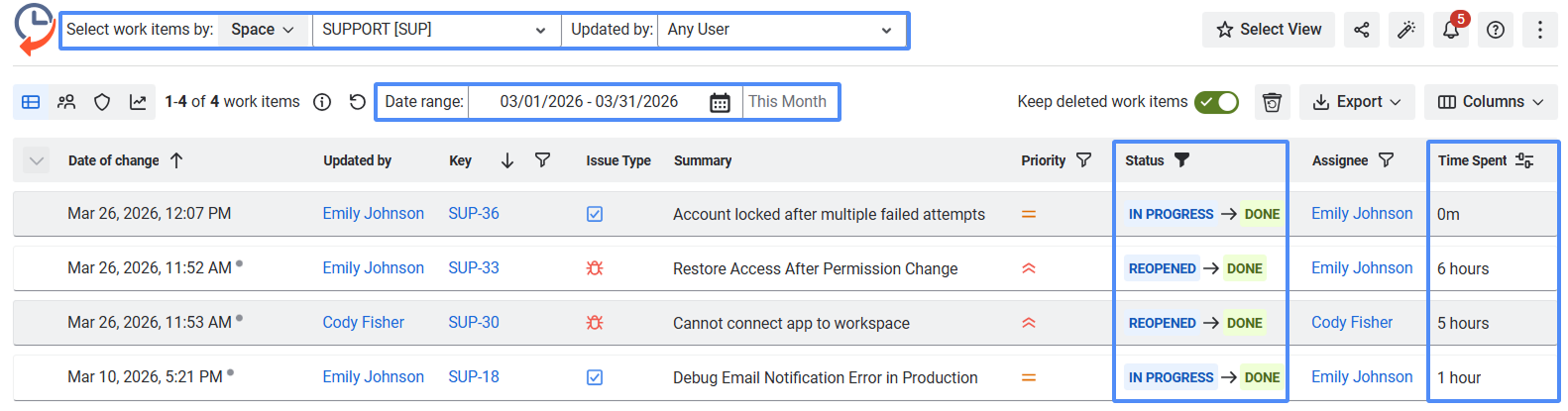Switch to users view icon
The image size is (1568, 411).
(66, 102)
